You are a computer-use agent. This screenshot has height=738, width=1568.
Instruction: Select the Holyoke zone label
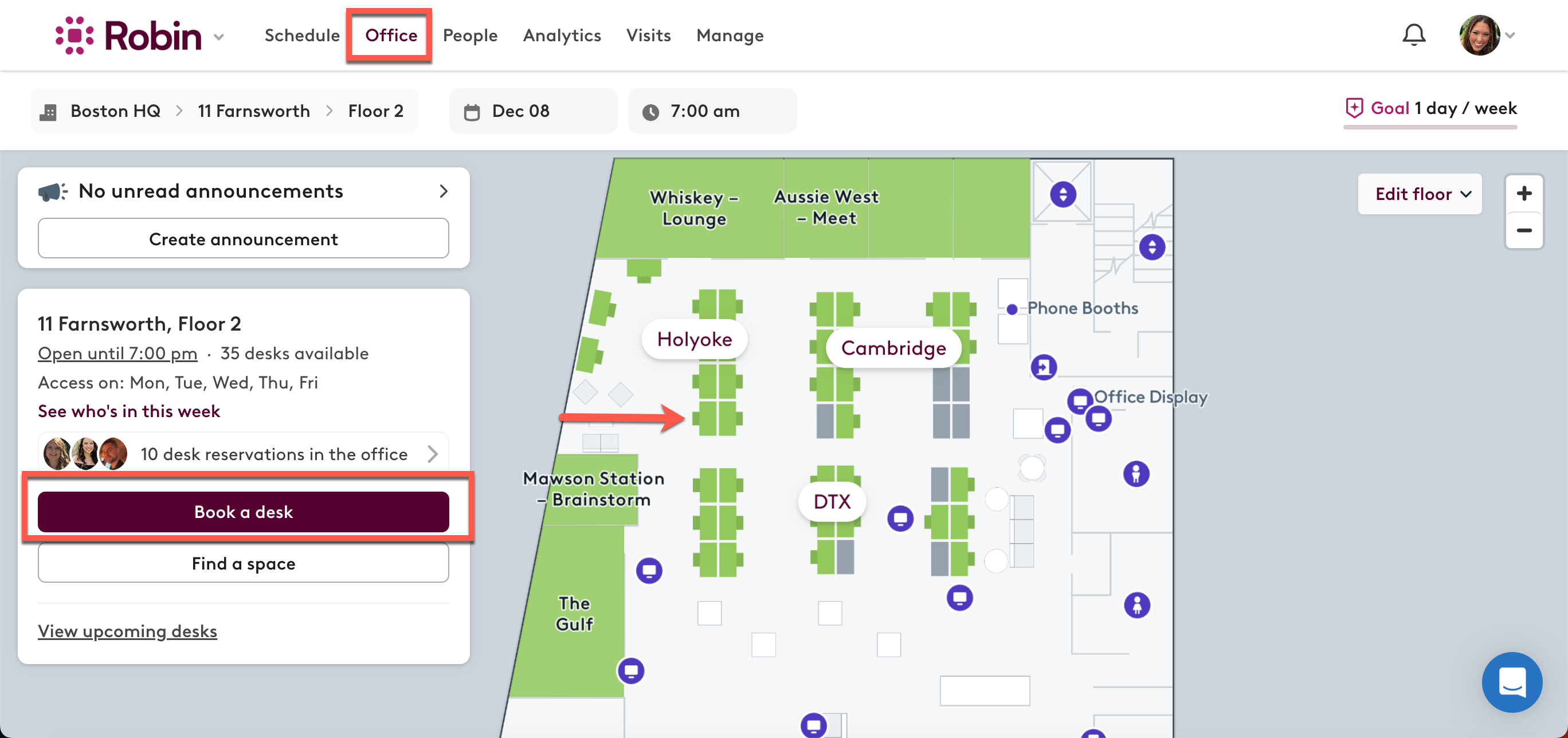[x=695, y=340]
